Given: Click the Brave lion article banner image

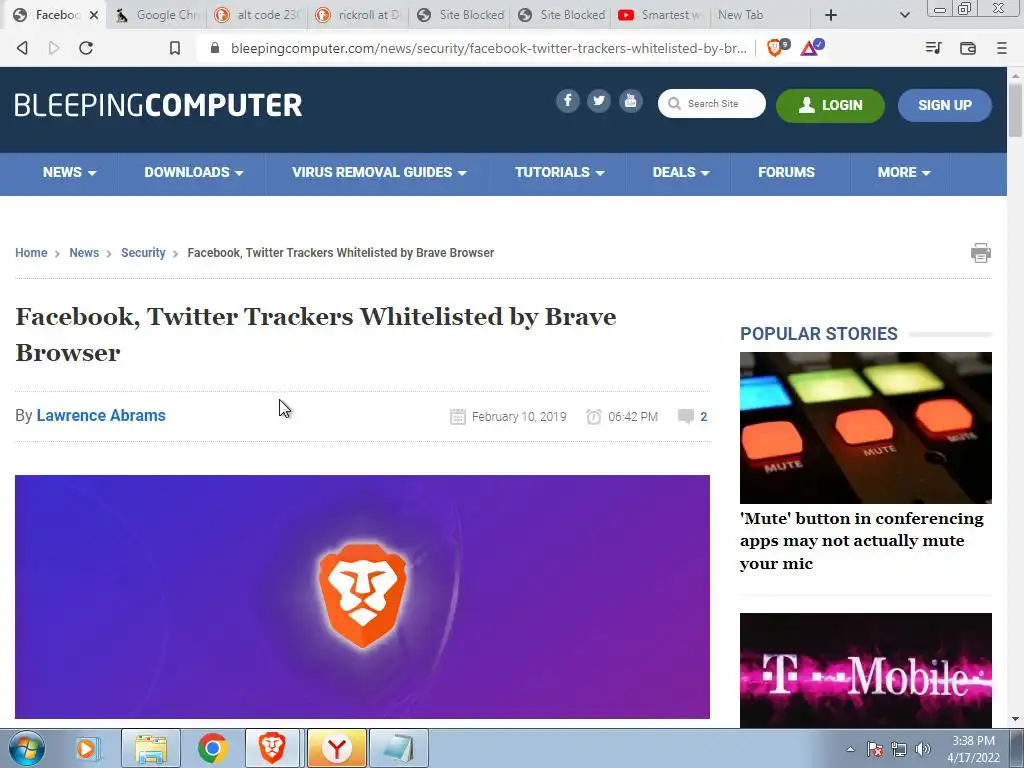Looking at the screenshot, I should click(362, 597).
